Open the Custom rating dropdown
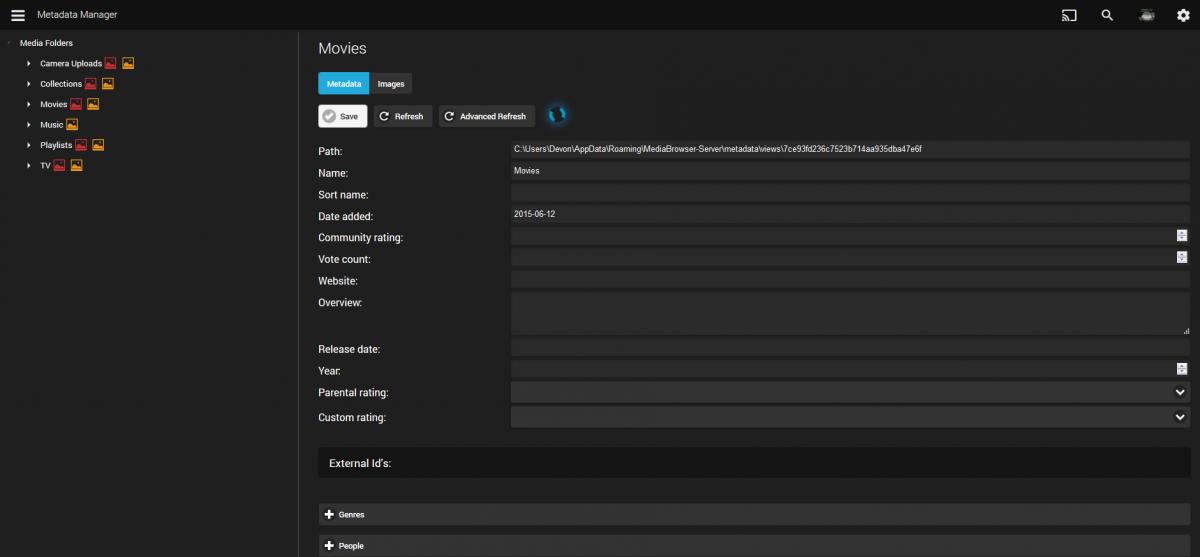 pos(1180,417)
